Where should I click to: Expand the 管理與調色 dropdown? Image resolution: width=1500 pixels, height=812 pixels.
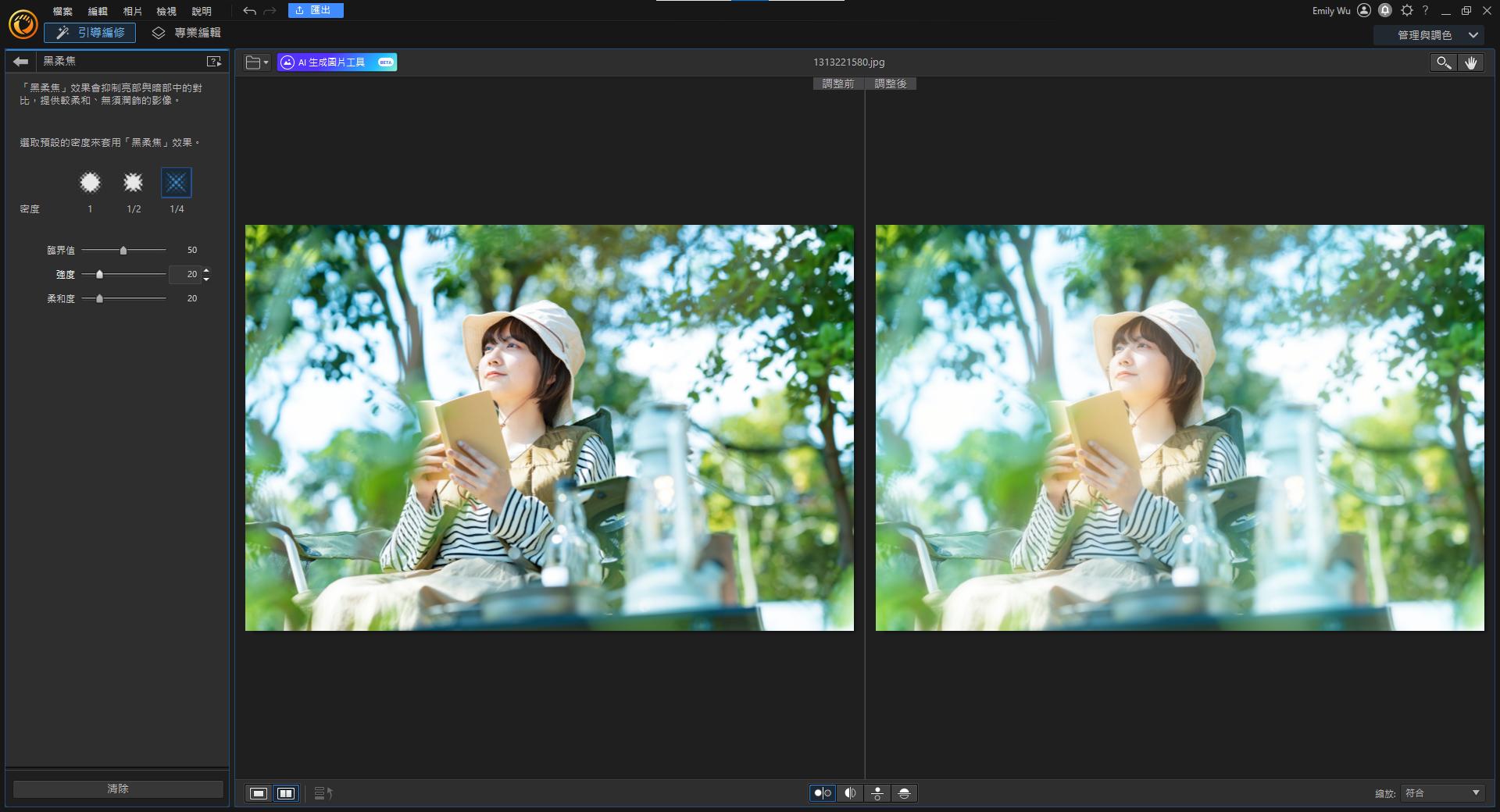1436,35
